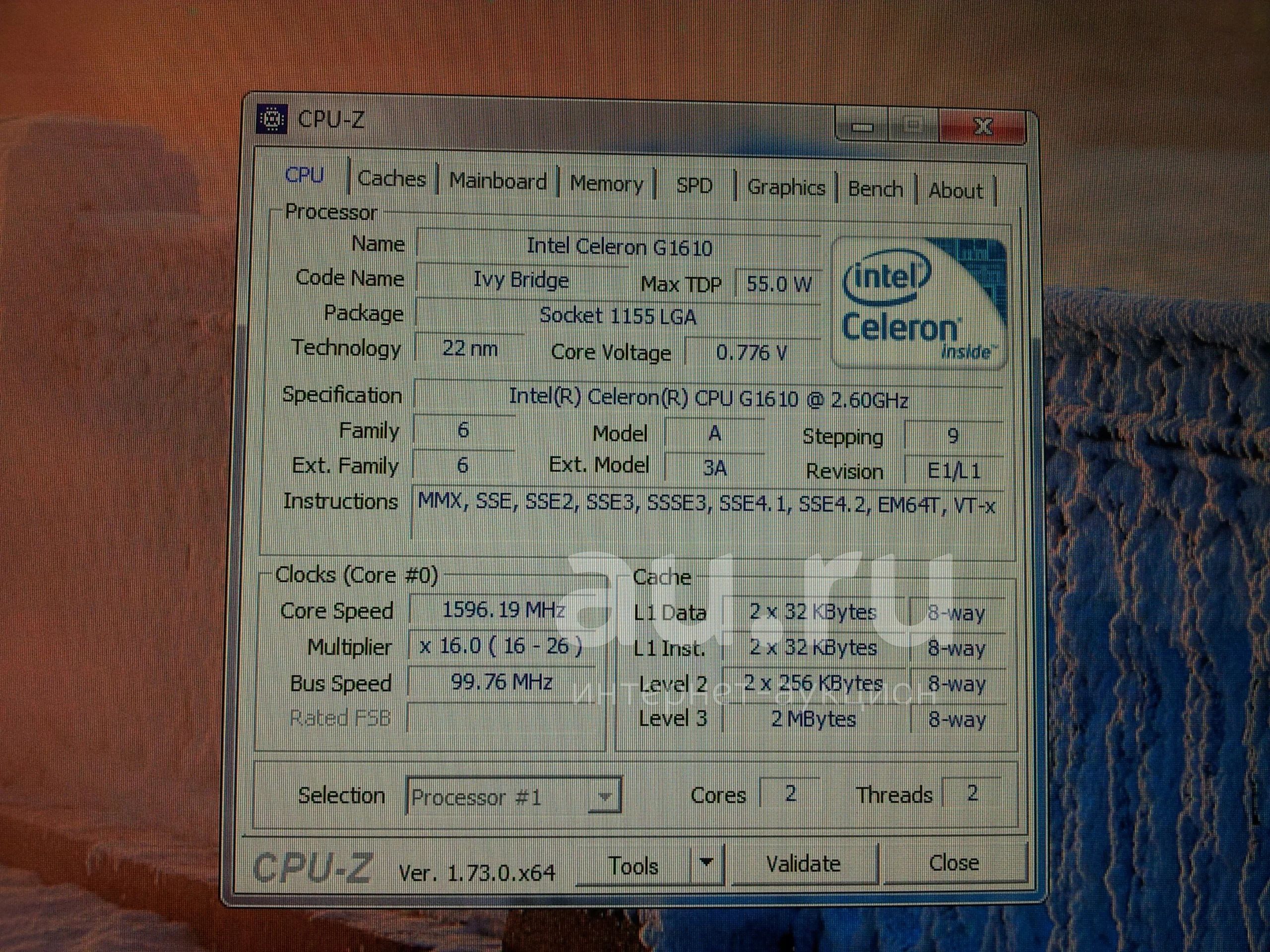Open the Mainboard tab
Image resolution: width=1270 pixels, height=952 pixels.
tap(498, 181)
